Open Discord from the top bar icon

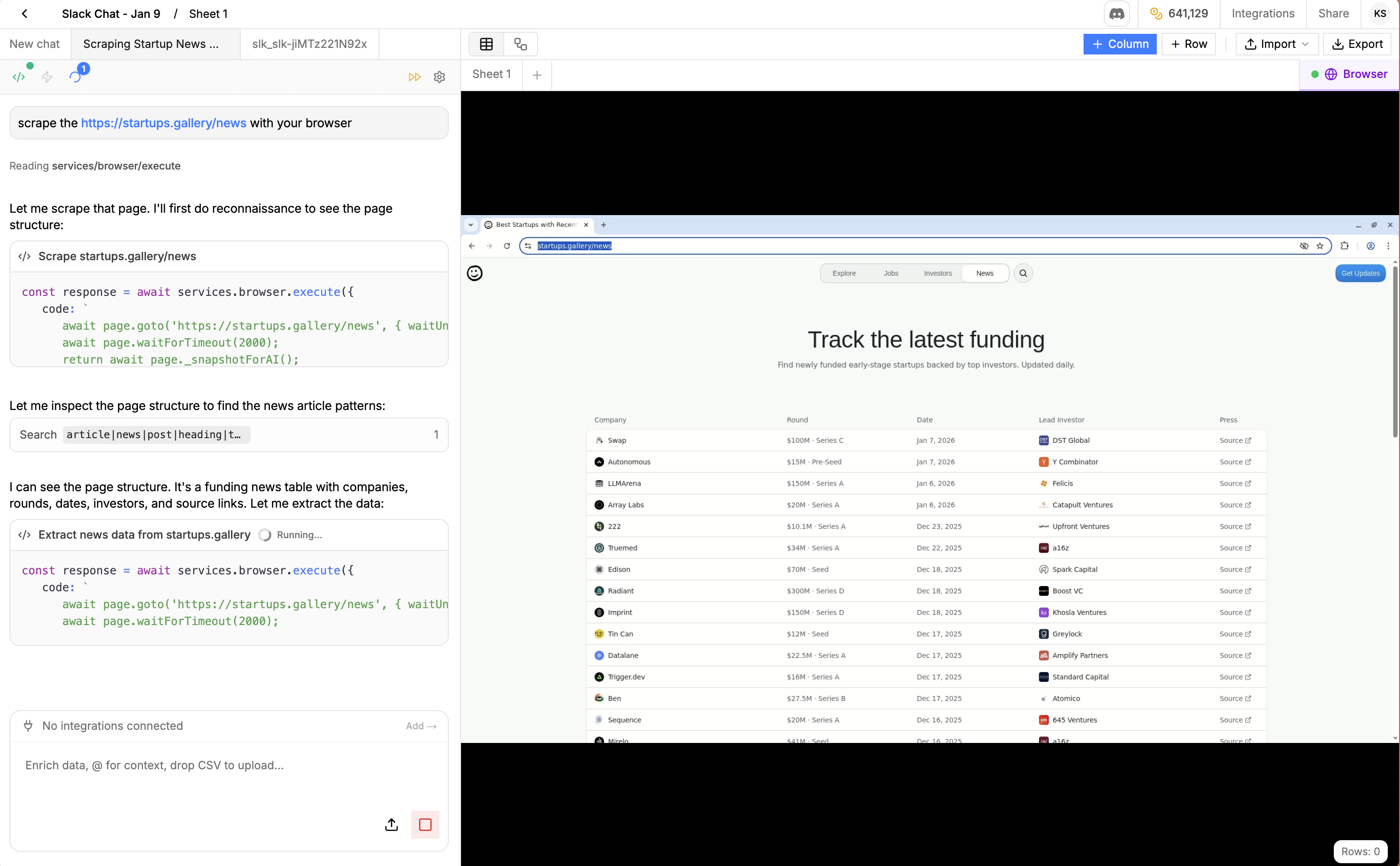1116,13
